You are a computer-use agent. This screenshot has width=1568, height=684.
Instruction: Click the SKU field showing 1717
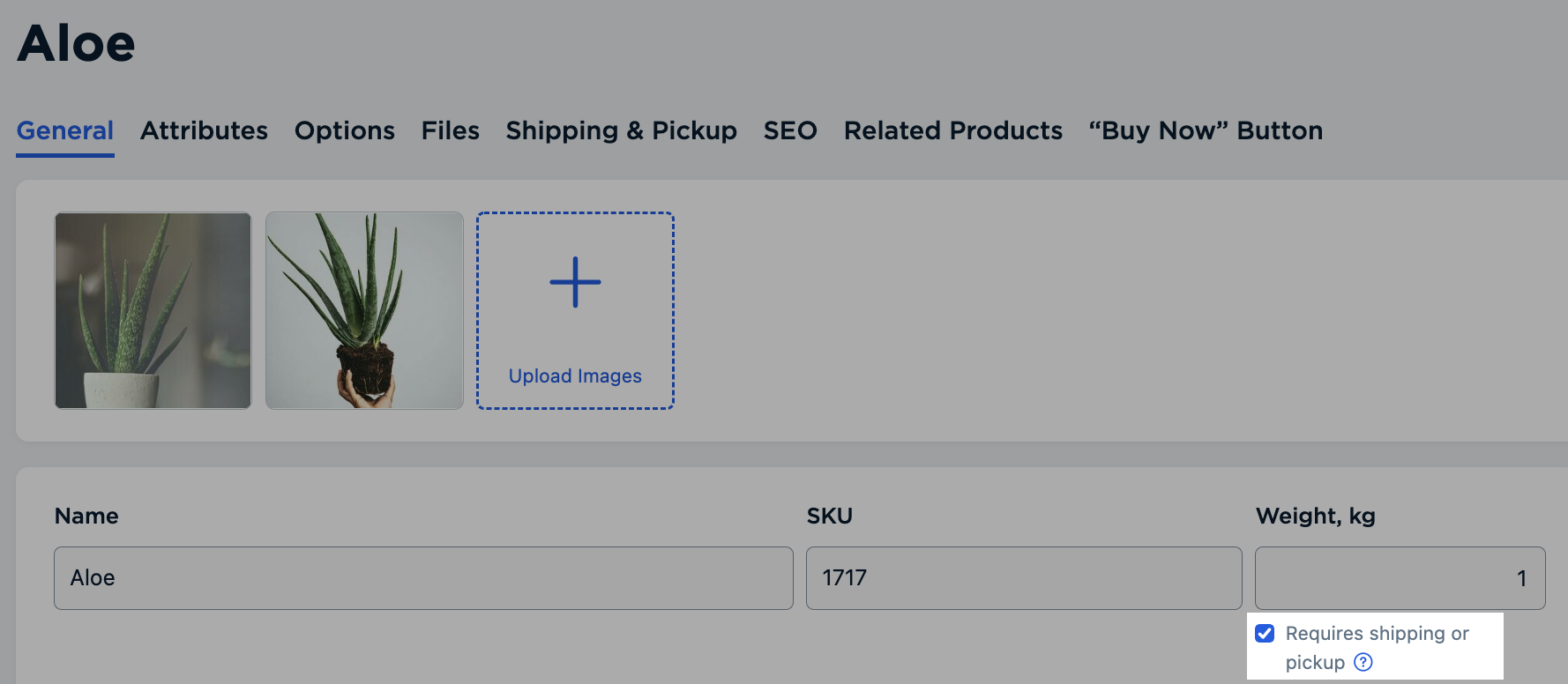click(1023, 578)
